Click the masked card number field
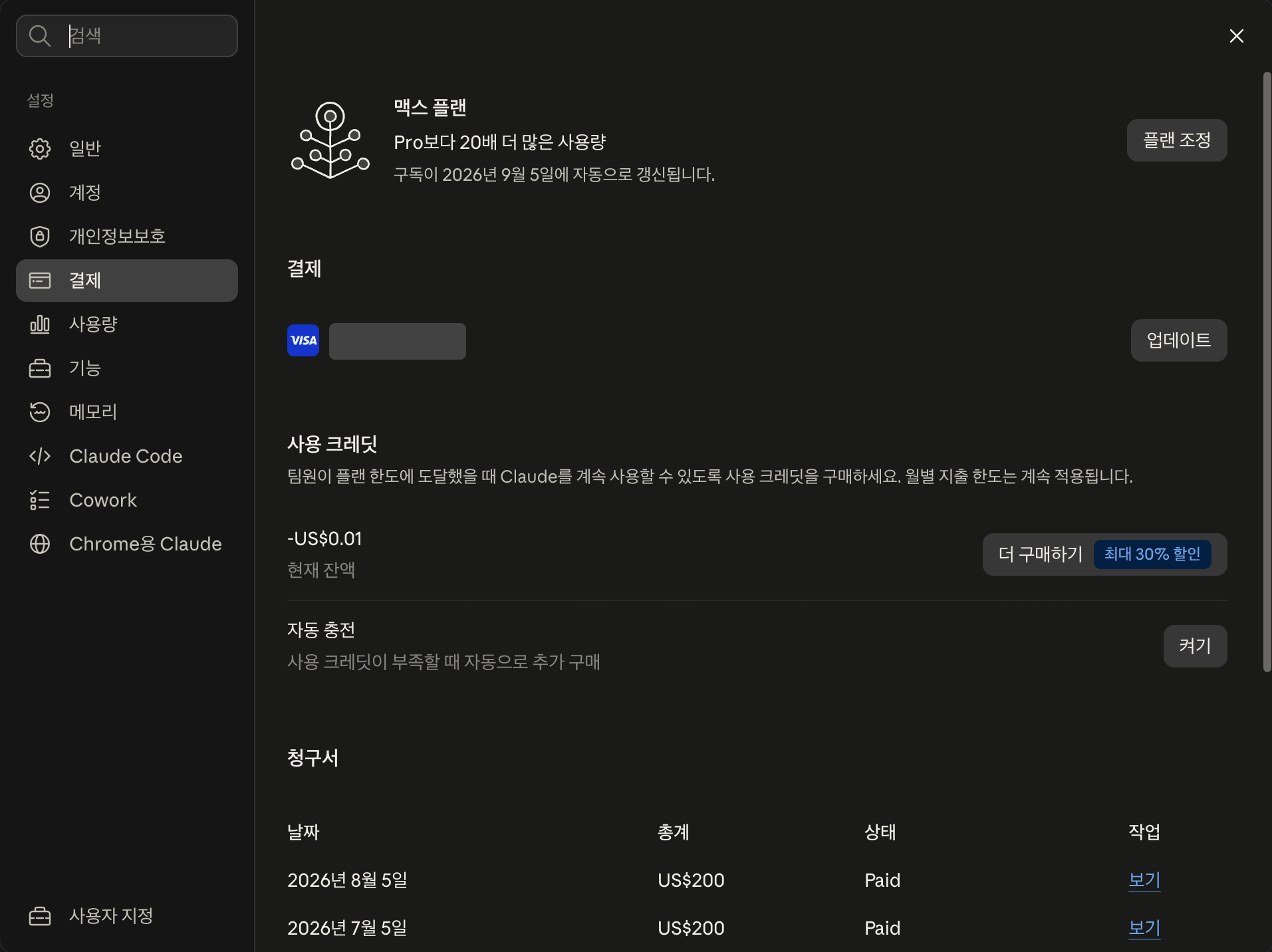The image size is (1272, 952). click(x=398, y=341)
